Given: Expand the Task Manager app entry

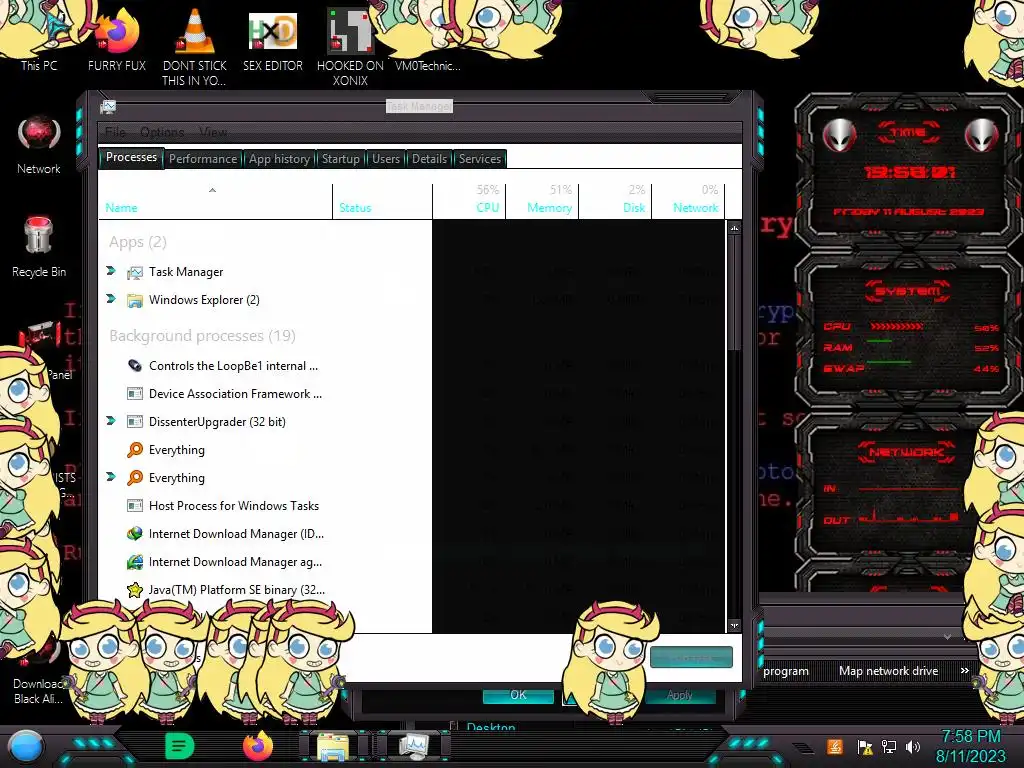Looking at the screenshot, I should click(111, 271).
